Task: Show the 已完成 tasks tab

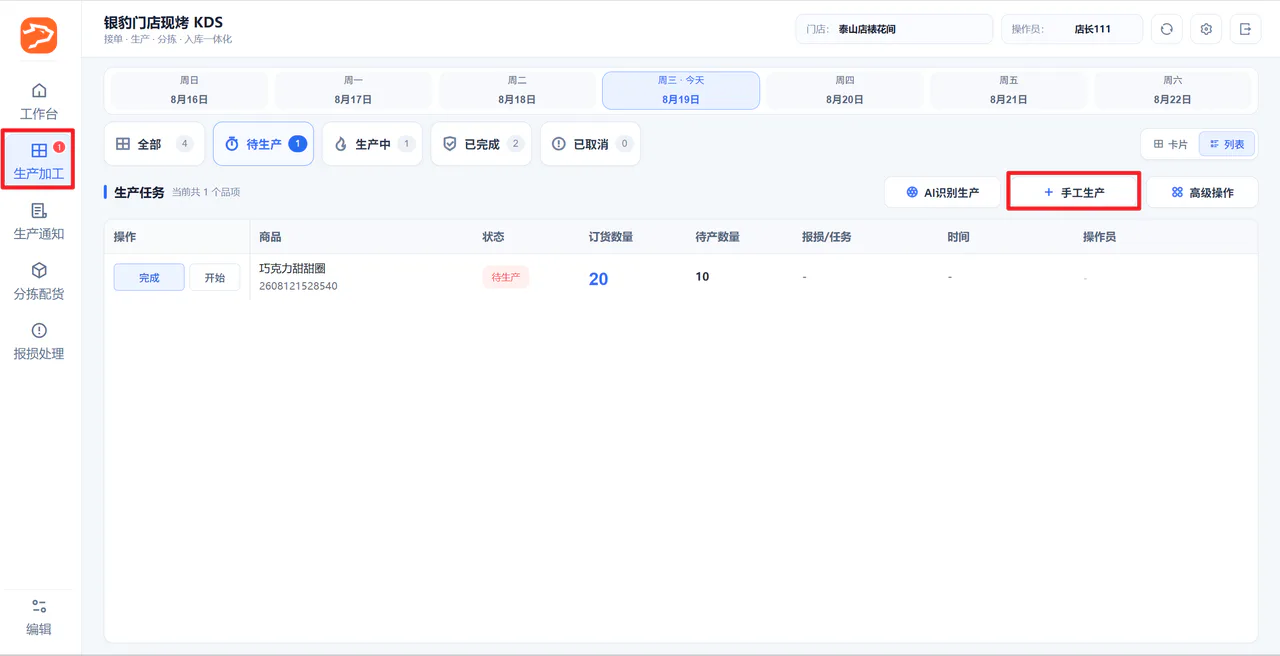Action: (481, 144)
